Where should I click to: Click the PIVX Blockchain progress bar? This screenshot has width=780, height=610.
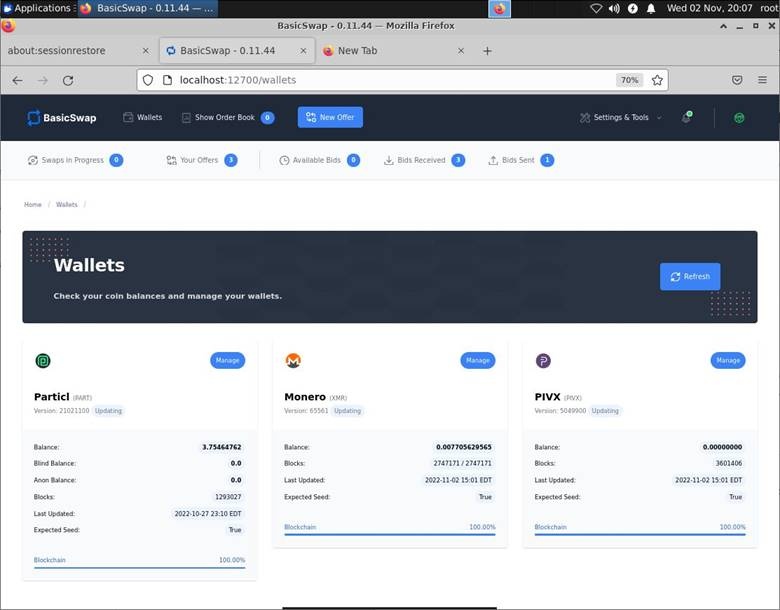coord(640,535)
